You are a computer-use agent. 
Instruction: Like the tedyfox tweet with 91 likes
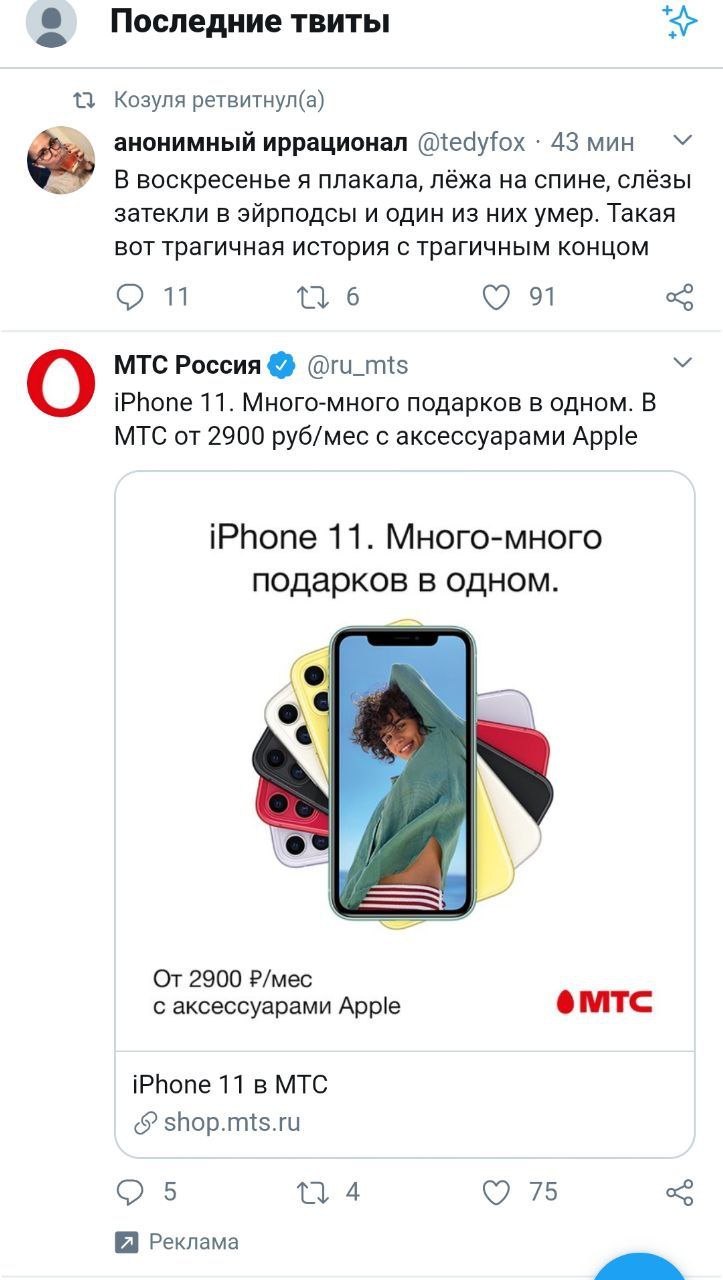click(497, 297)
